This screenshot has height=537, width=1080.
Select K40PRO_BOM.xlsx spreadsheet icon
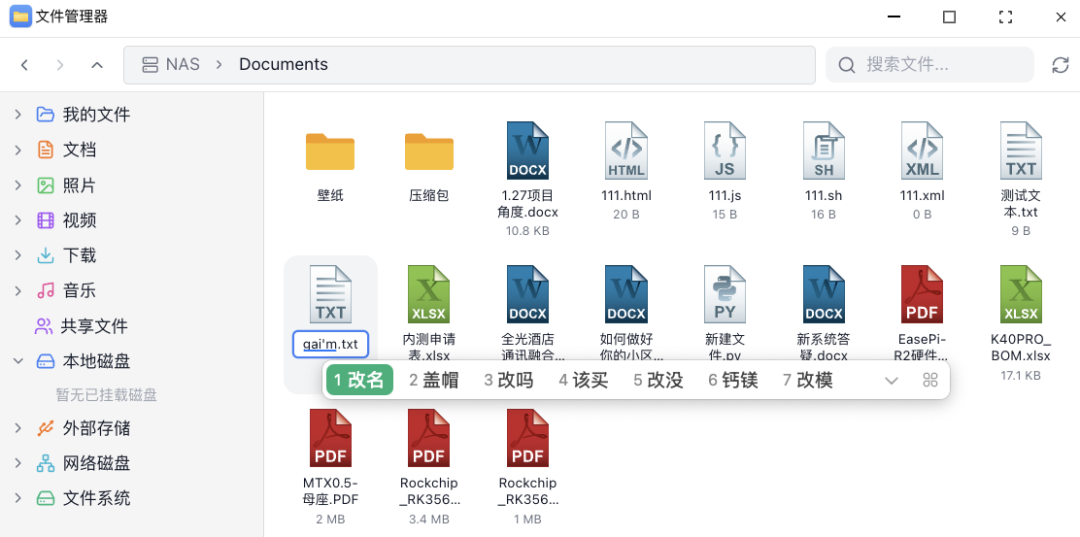coord(1020,294)
